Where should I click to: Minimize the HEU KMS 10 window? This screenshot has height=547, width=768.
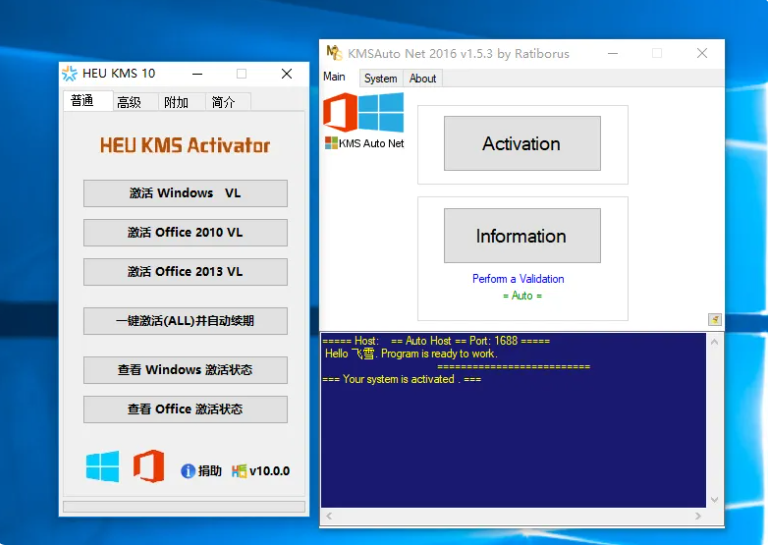coord(197,74)
